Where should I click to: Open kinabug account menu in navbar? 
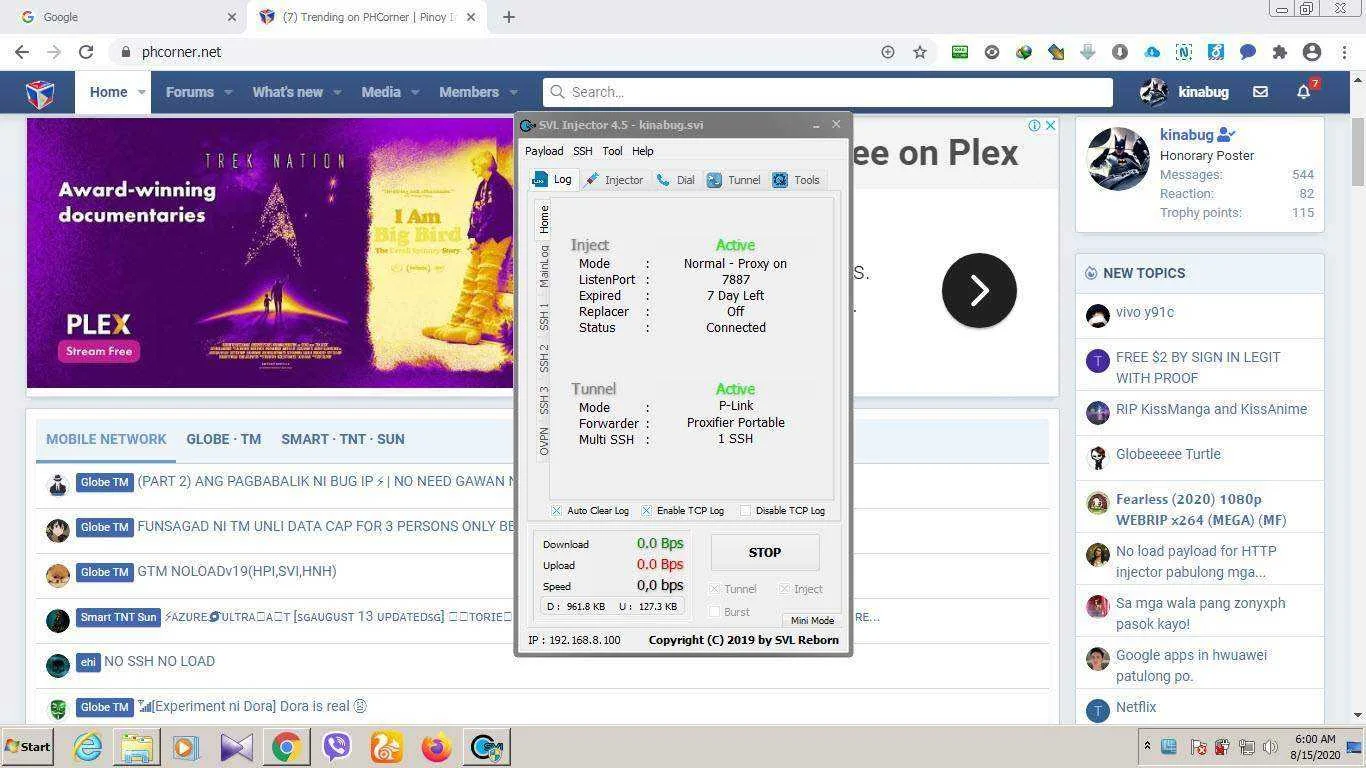1184,92
